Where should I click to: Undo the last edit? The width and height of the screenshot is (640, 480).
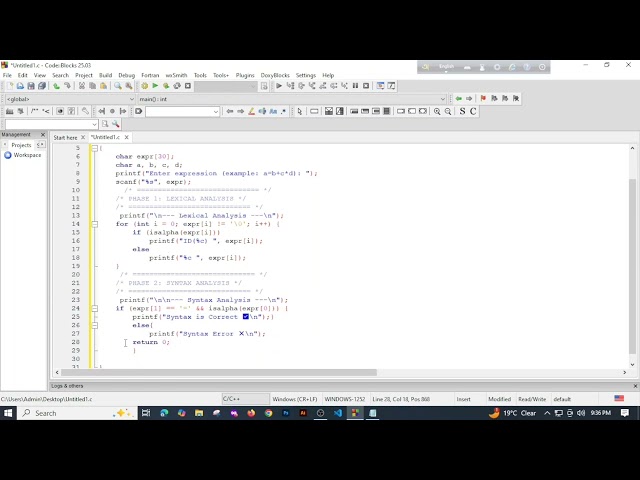[56, 86]
